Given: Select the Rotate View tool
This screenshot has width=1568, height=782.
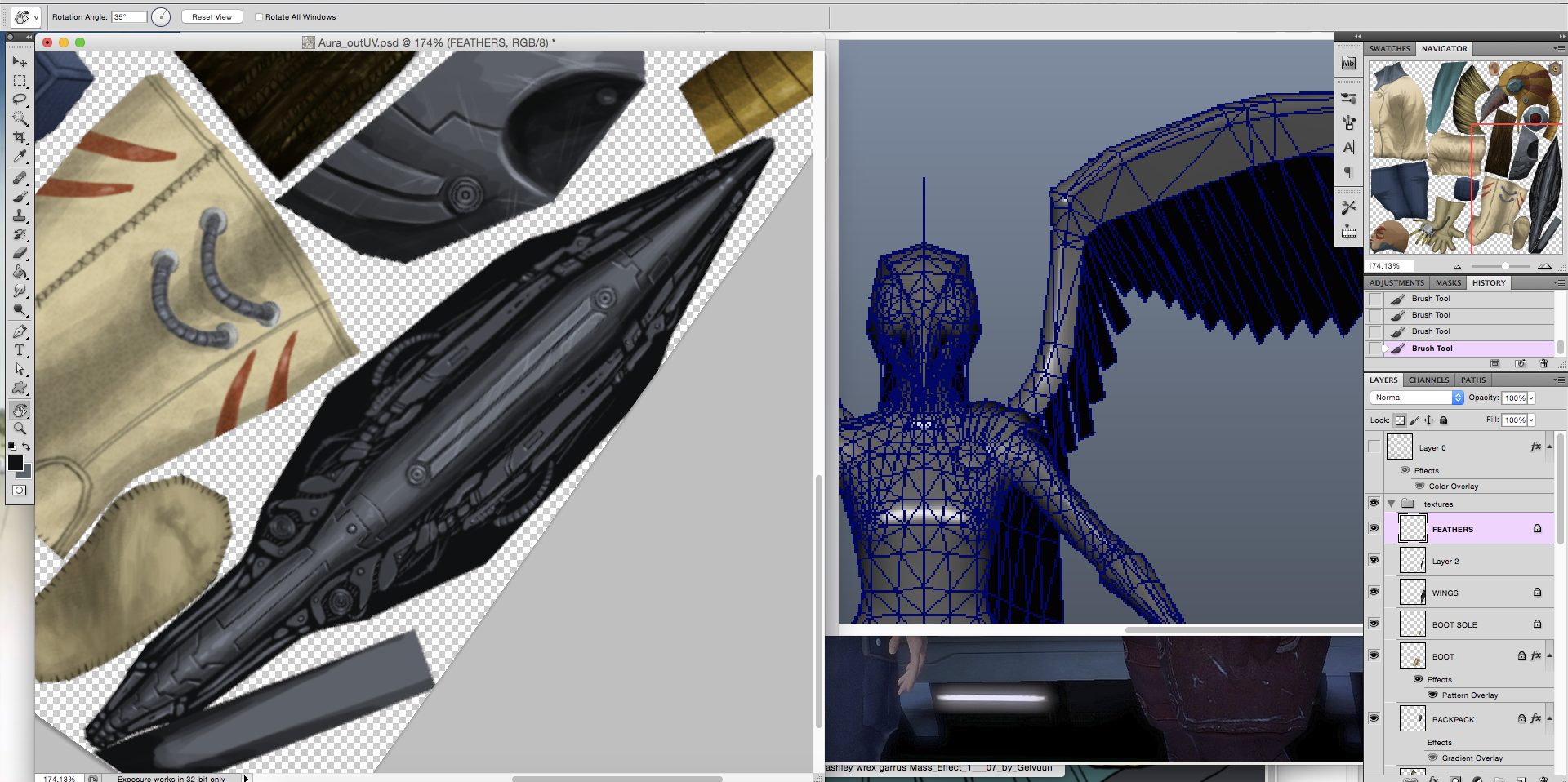Looking at the screenshot, I should pyautogui.click(x=20, y=410).
